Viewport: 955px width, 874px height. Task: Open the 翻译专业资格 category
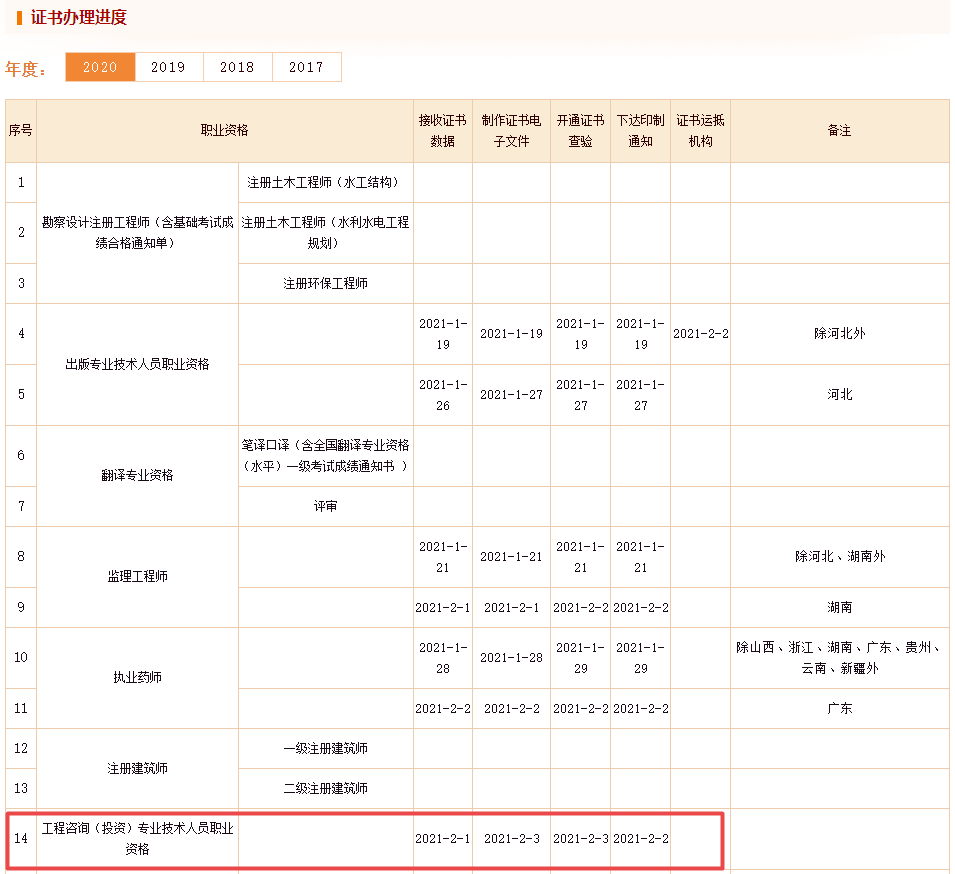(x=136, y=475)
